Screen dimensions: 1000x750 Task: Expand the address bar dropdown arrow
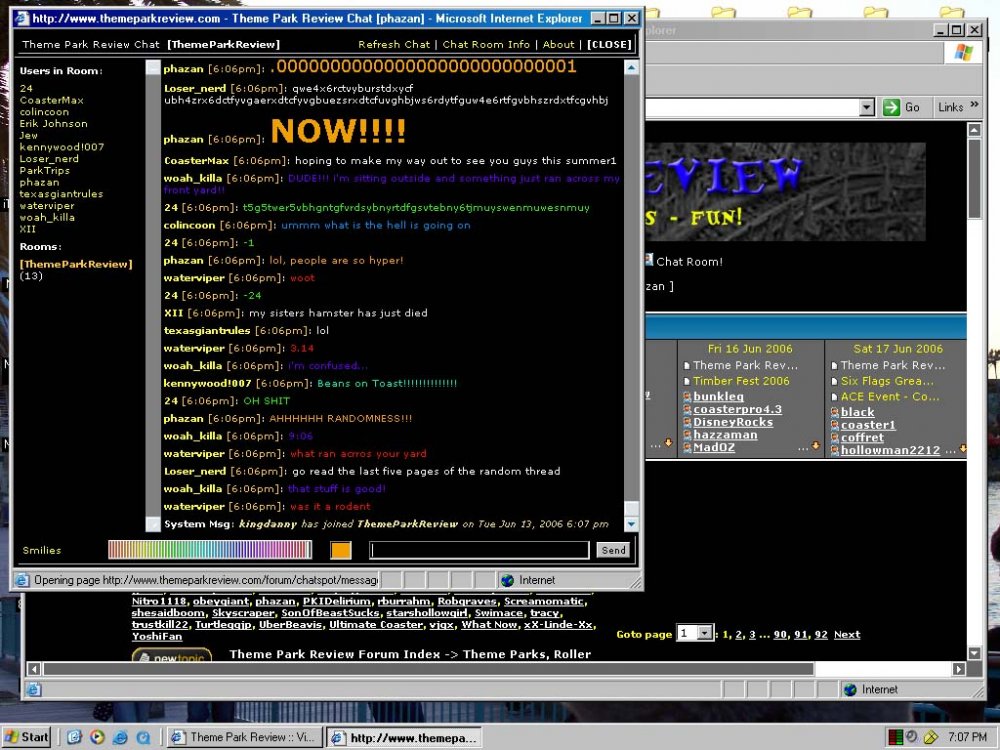866,107
